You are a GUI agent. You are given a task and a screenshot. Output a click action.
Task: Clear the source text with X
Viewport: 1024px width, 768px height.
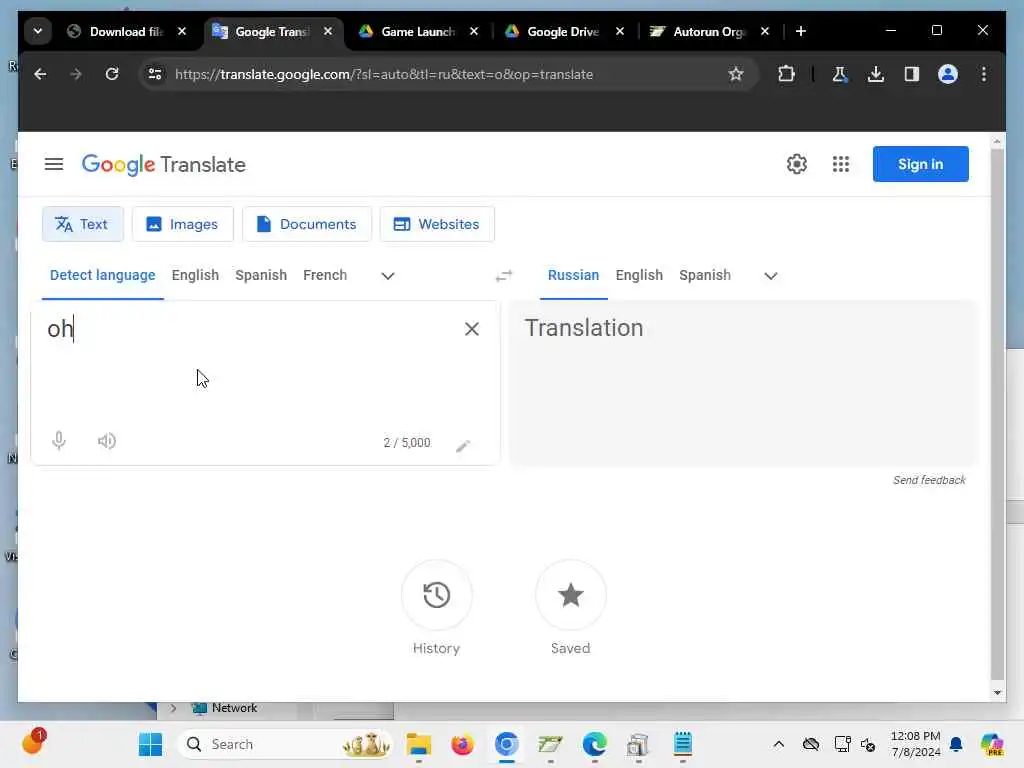pos(472,328)
